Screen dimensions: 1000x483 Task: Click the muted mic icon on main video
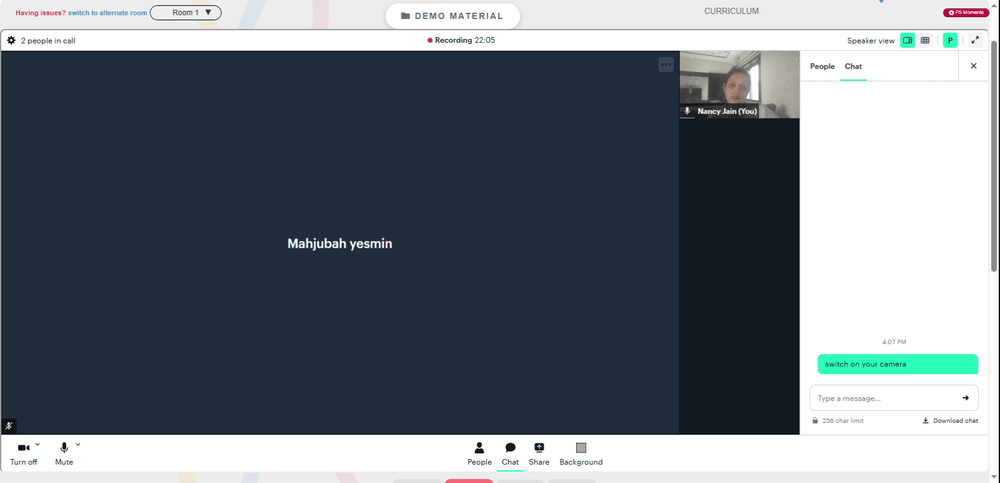(x=9, y=426)
